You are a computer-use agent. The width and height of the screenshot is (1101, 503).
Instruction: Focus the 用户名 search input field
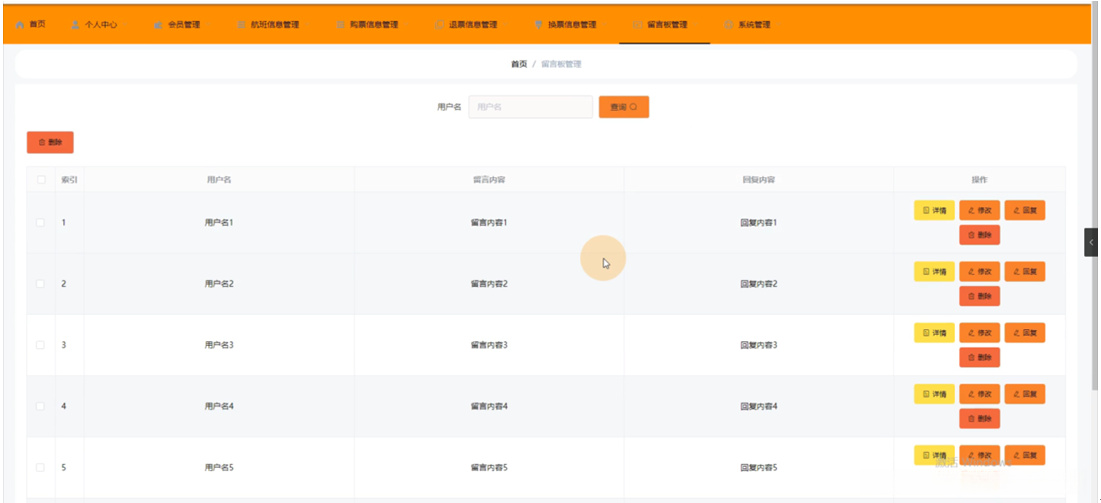[531, 107]
